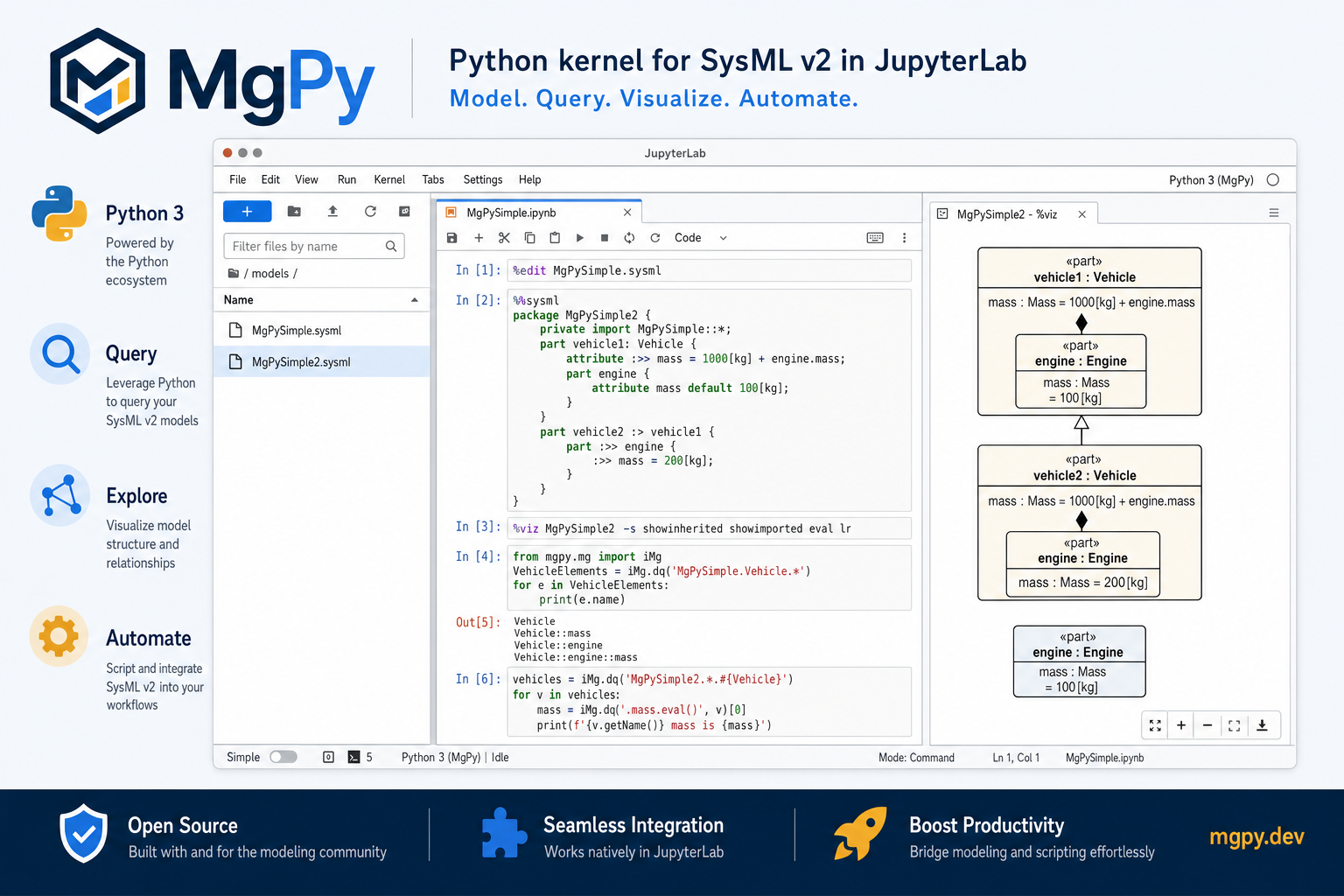Open the Help menu
This screenshot has width=1344, height=896.
tap(529, 179)
